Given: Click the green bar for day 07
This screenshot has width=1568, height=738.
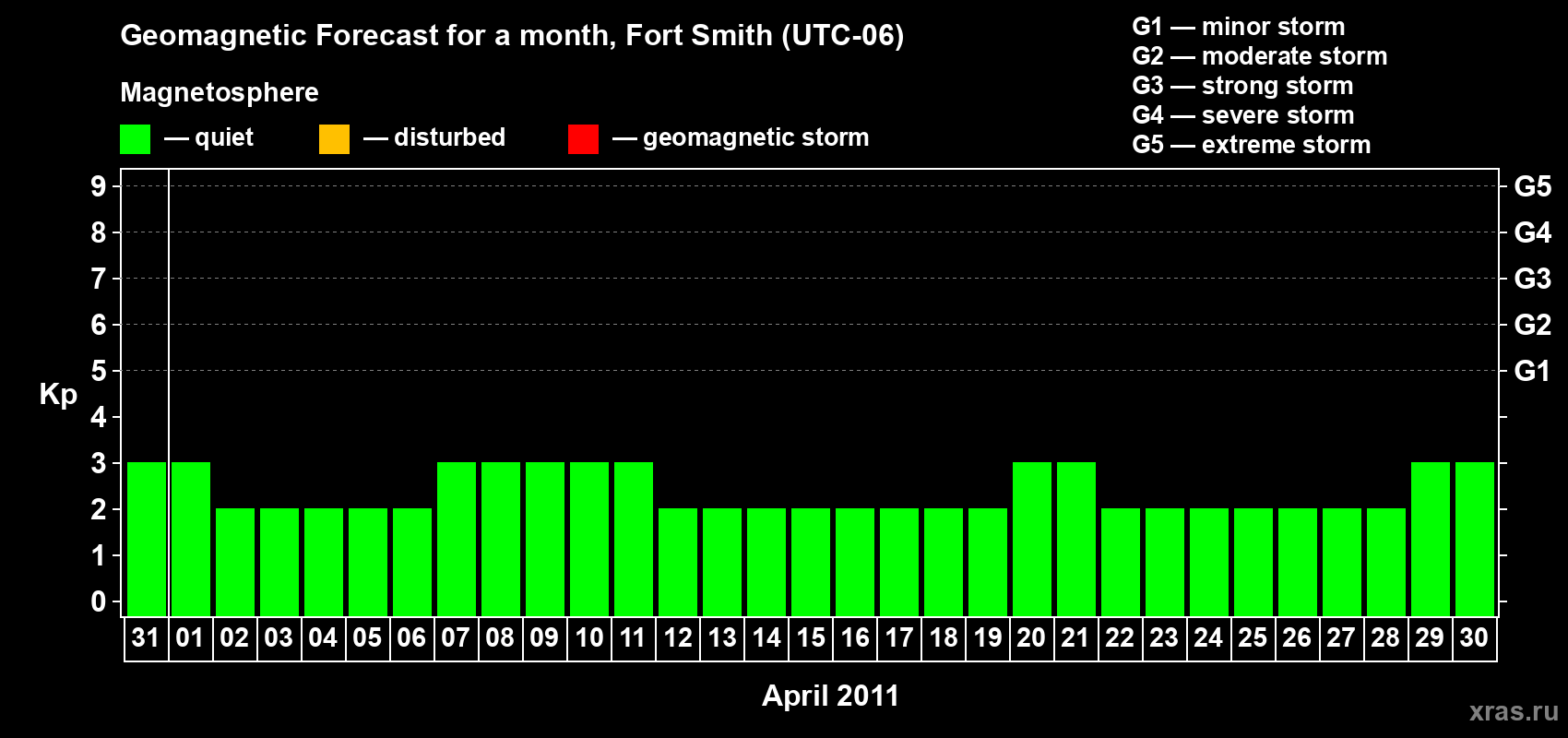Looking at the screenshot, I should (457, 539).
